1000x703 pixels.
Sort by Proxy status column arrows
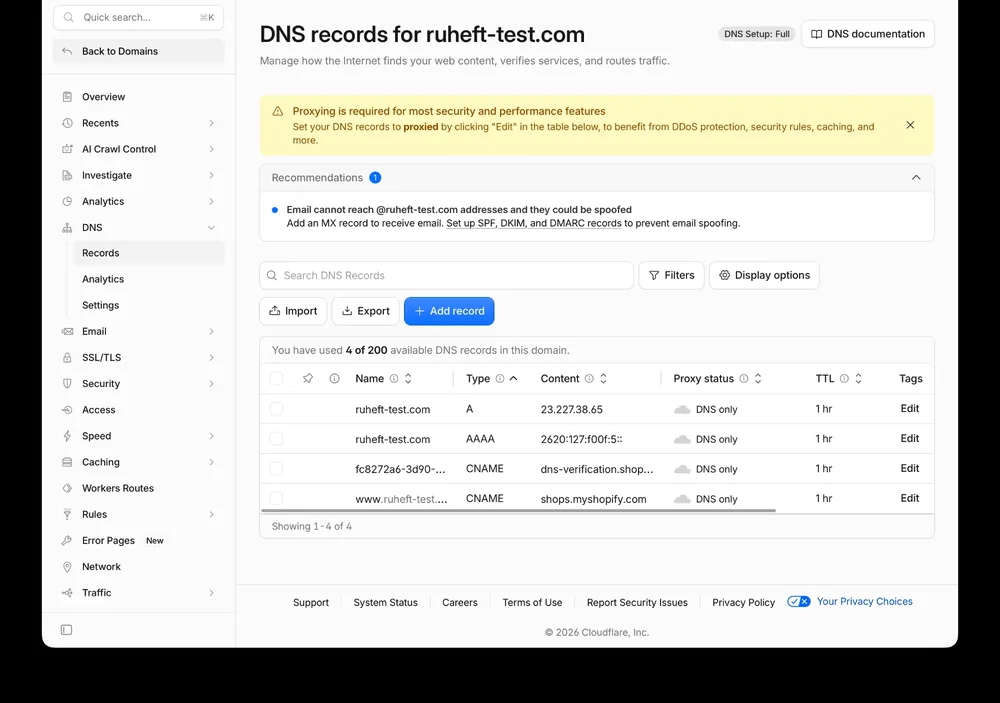[x=758, y=378]
